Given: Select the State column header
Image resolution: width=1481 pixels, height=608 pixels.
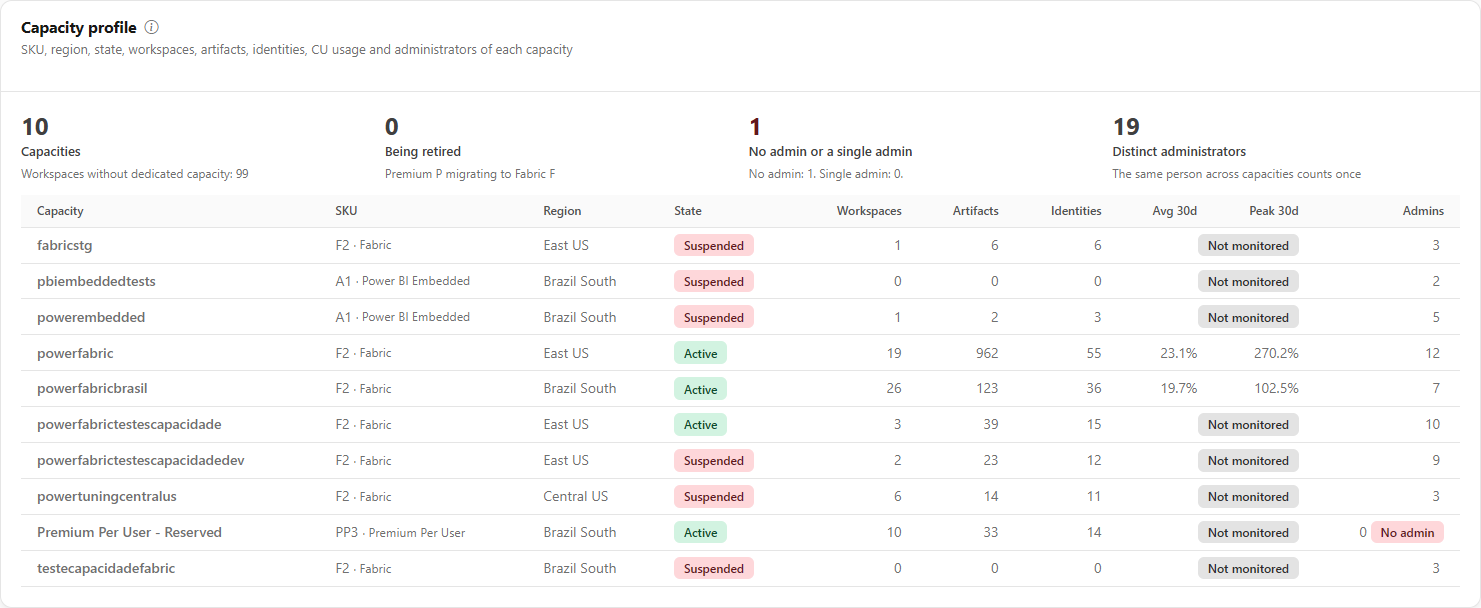Looking at the screenshot, I should pos(688,211).
